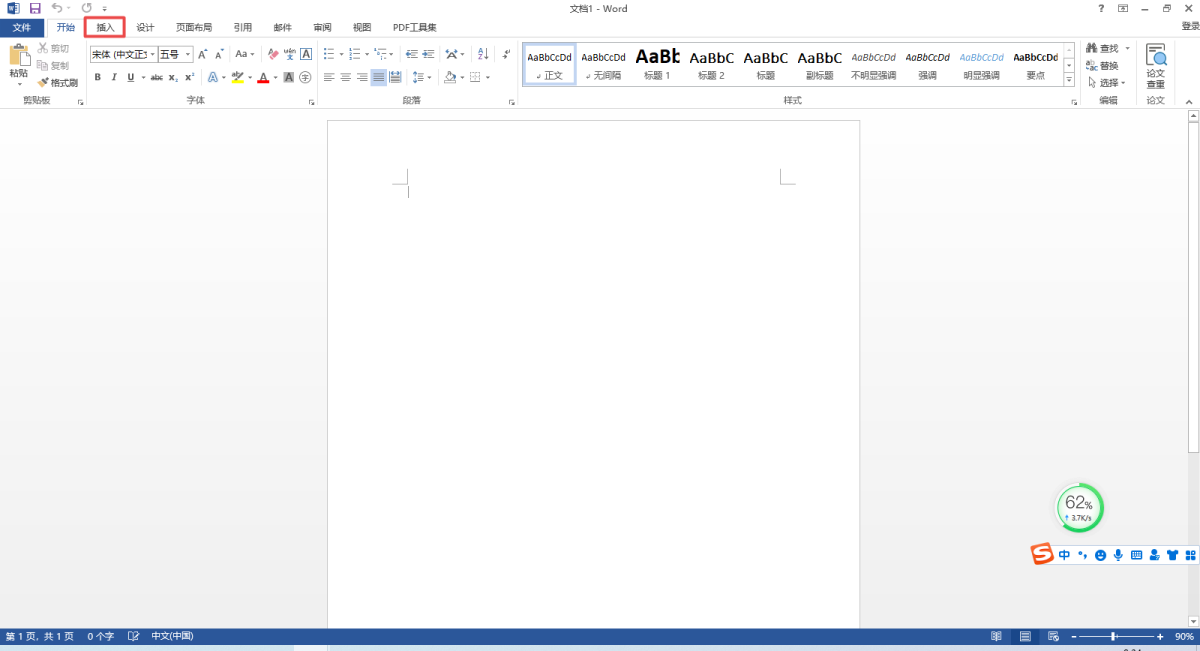Viewport: 1200px width, 651px height.
Task: Apply the 标题 1 heading style
Action: [x=657, y=65]
